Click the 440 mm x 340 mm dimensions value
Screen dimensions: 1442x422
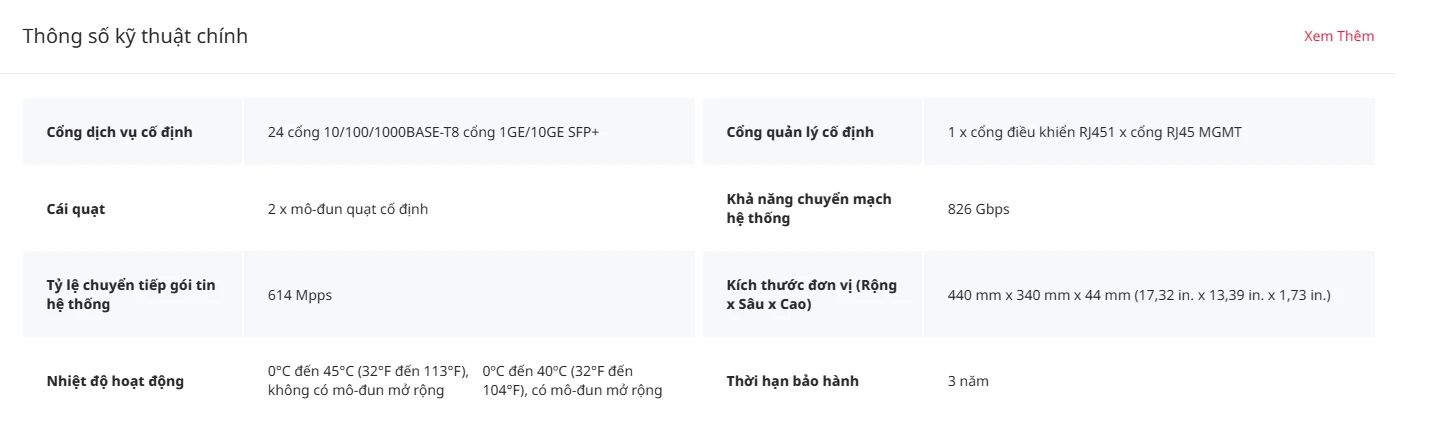click(1139, 295)
